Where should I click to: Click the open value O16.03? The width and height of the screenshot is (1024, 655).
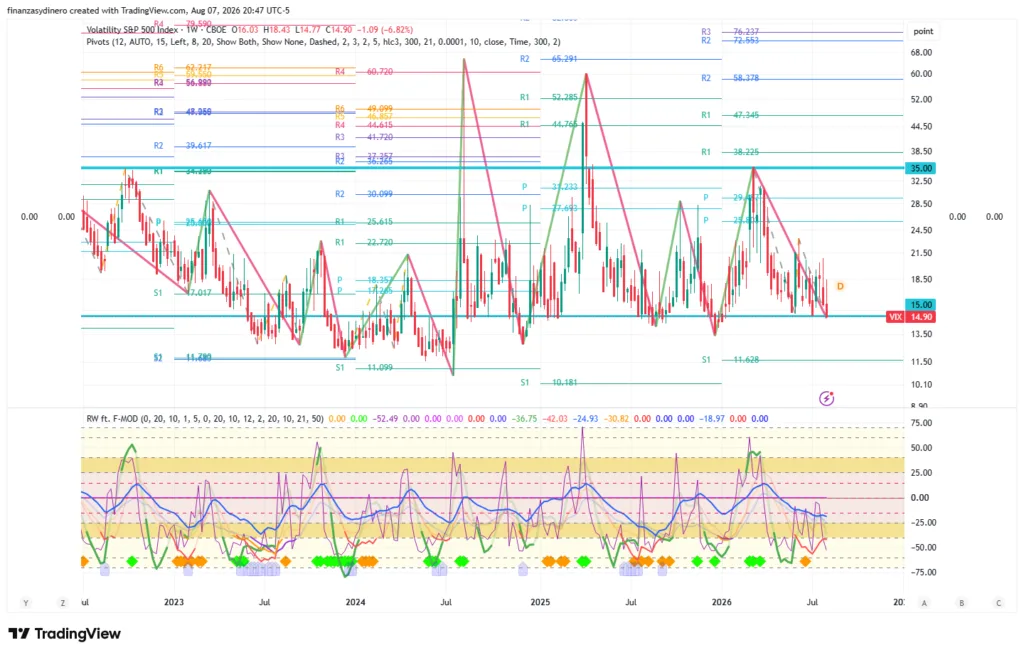click(246, 29)
